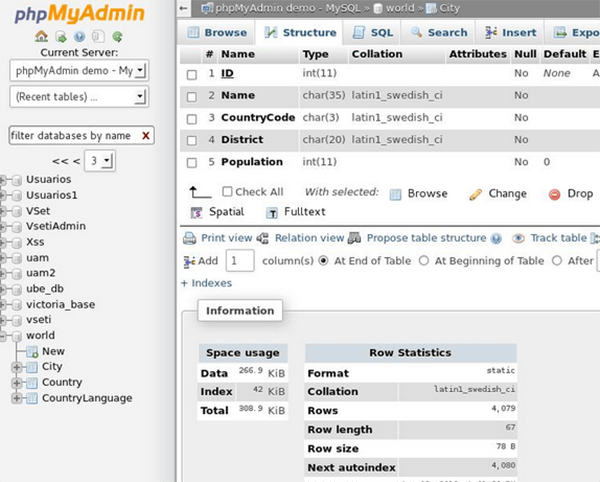Screen dimensions: 600x482
Task: Click the City table icon in tree
Action: (x=32, y=367)
